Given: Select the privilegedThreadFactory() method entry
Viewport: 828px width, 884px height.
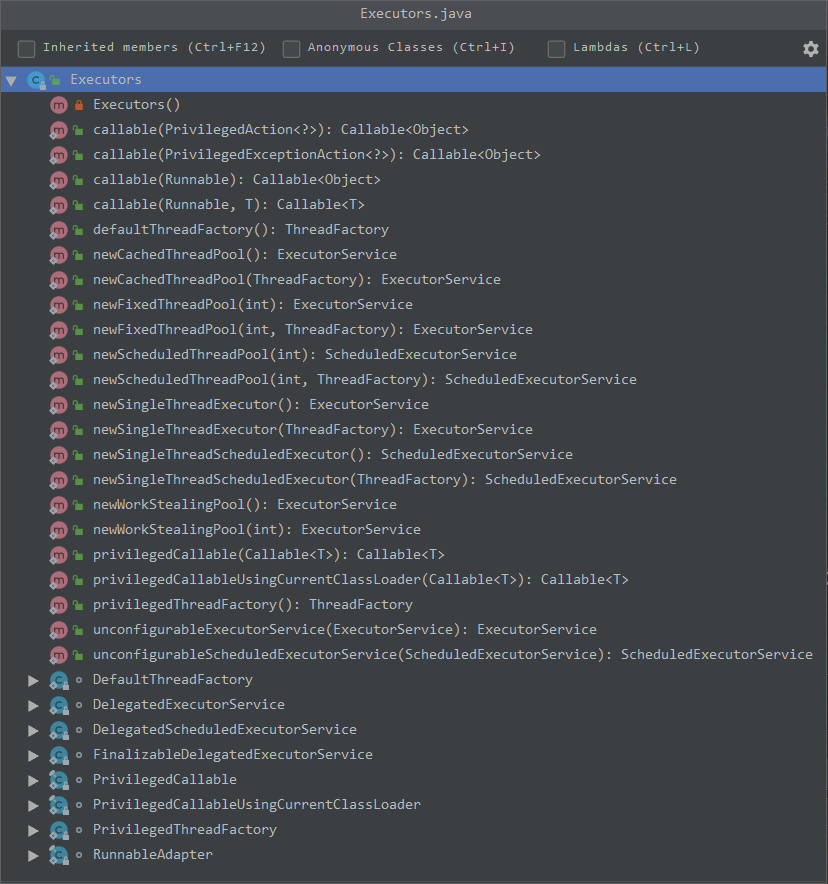Looking at the screenshot, I should [x=252, y=605].
